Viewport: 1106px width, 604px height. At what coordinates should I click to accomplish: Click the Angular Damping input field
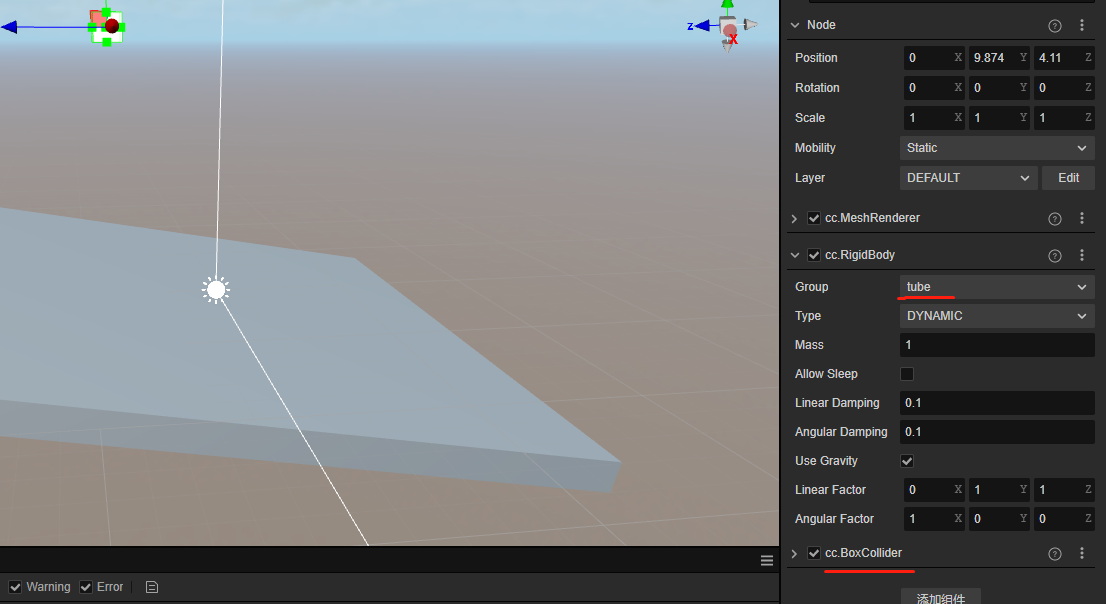[997, 432]
